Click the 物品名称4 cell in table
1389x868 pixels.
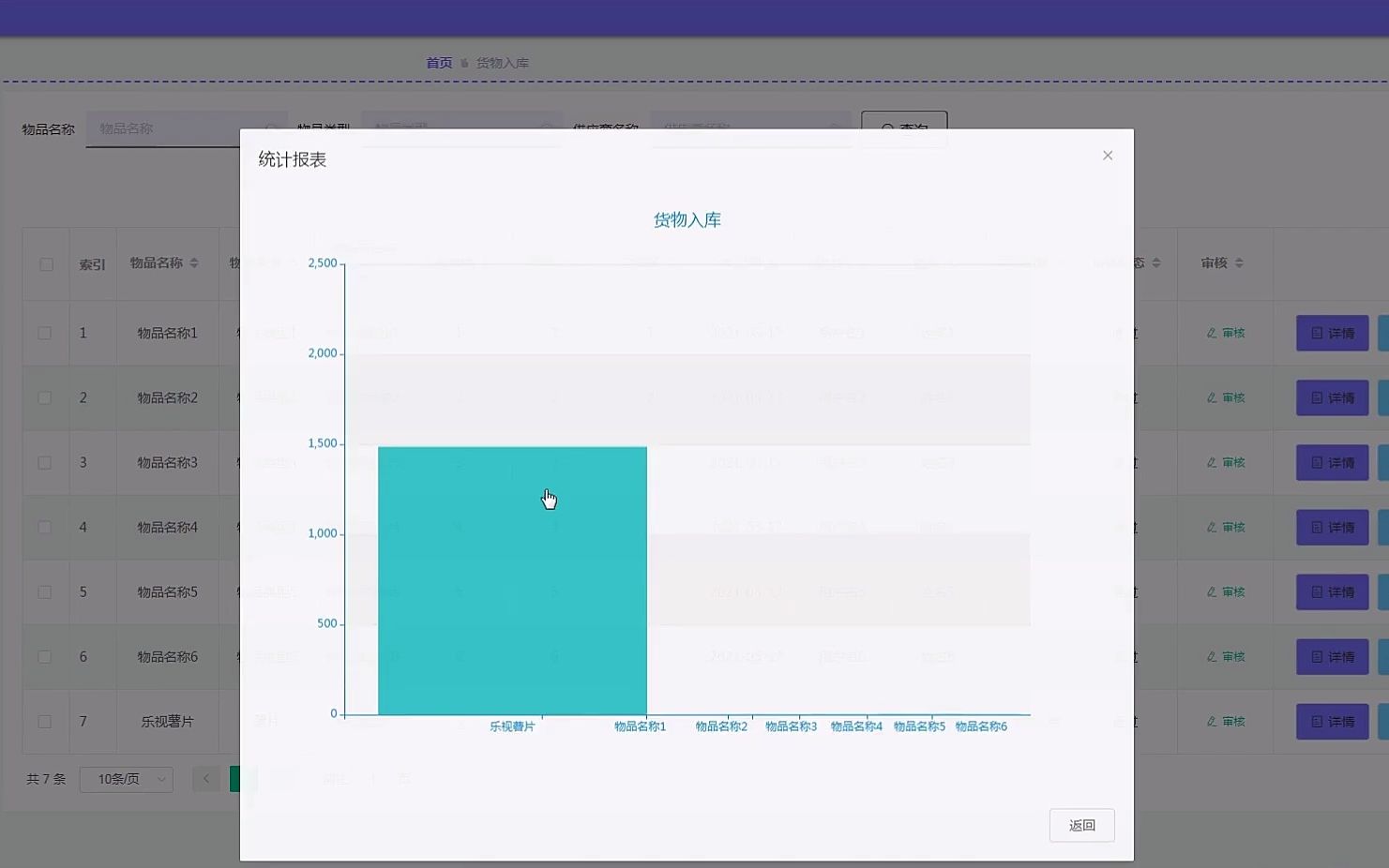(x=168, y=527)
